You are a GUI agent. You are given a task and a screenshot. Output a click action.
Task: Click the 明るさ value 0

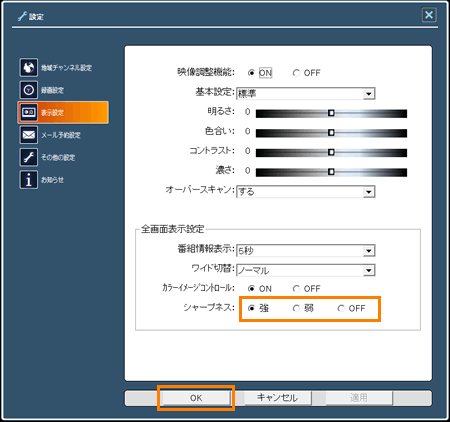pyautogui.click(x=247, y=112)
